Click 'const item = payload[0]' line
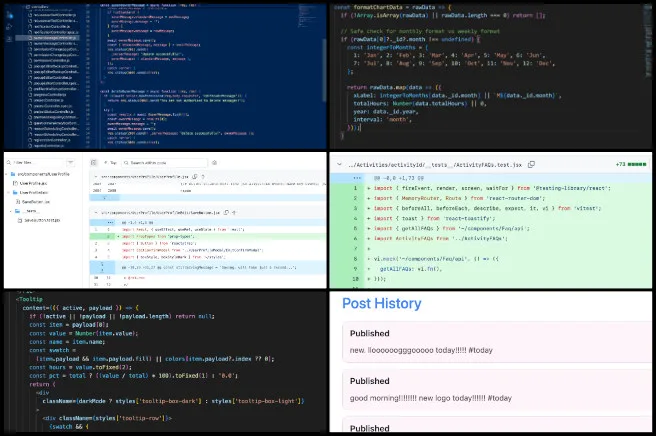 (69, 325)
